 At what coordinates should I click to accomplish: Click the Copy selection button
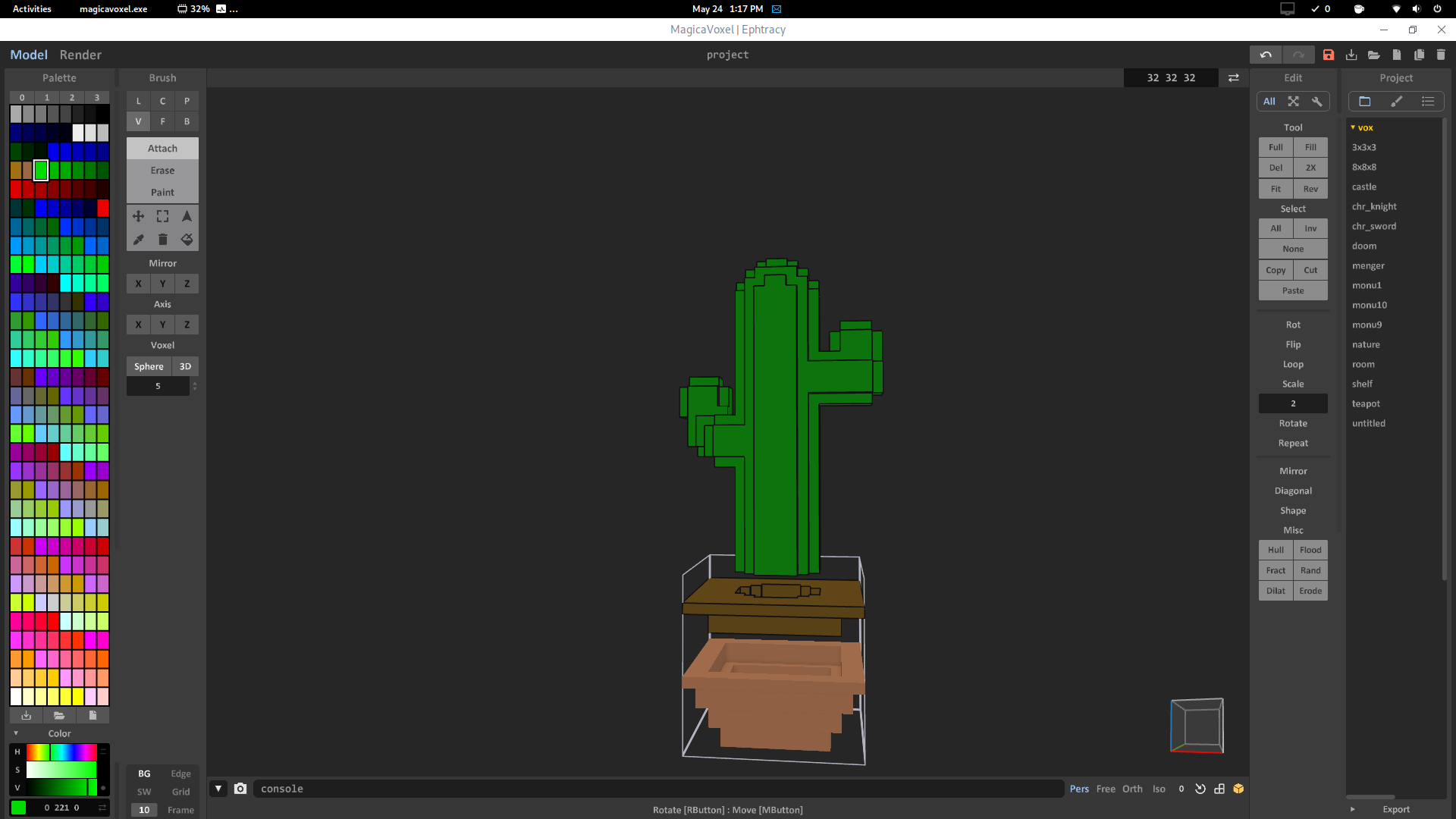tap(1276, 270)
